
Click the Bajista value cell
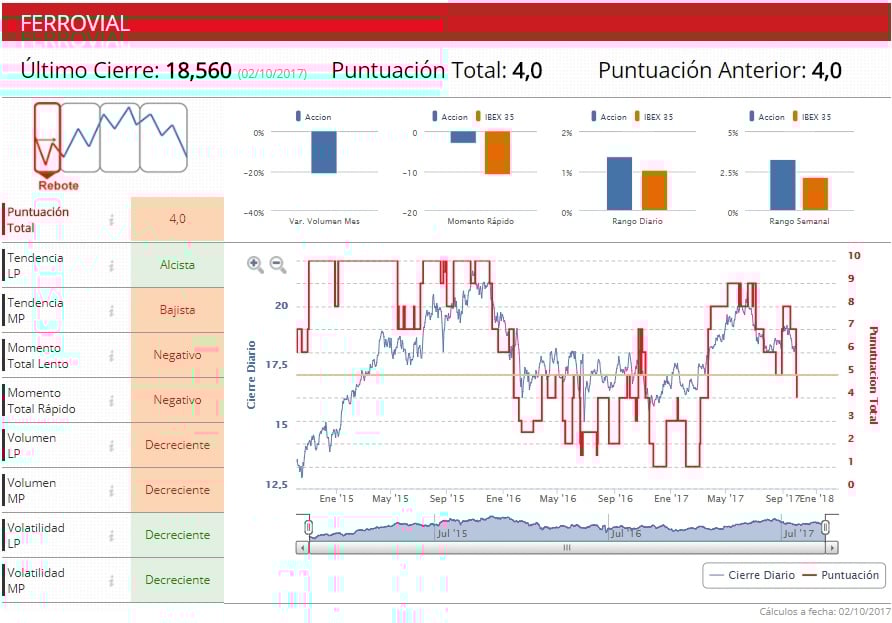pyautogui.click(x=177, y=310)
